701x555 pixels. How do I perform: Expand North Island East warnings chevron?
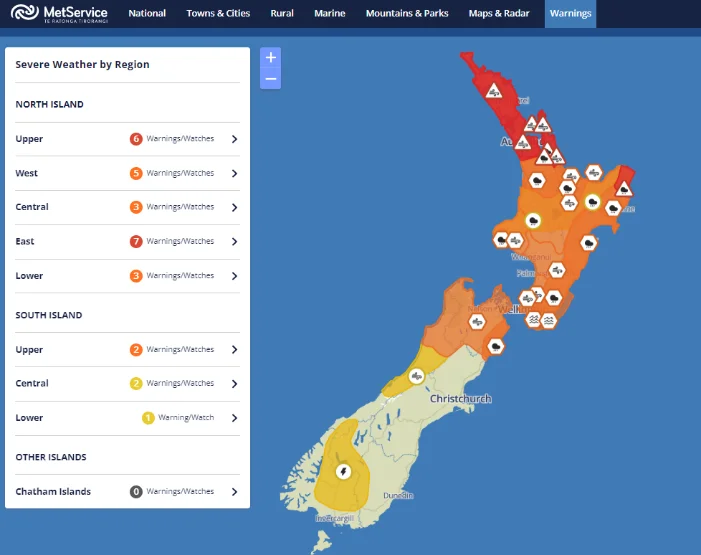click(234, 241)
